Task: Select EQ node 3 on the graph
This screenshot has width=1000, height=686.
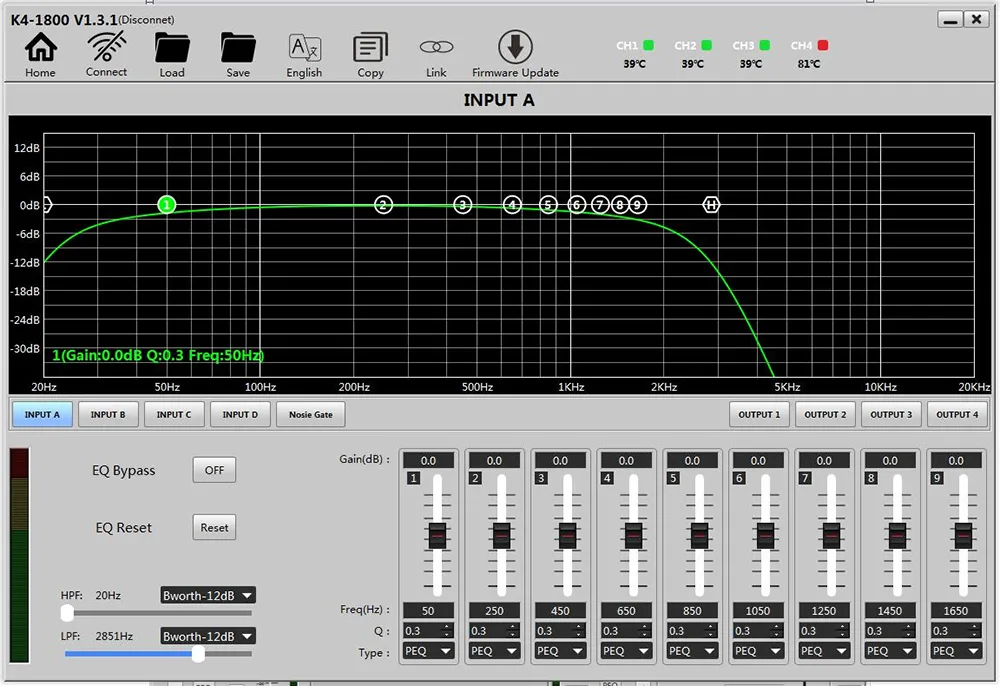Action: pos(462,205)
